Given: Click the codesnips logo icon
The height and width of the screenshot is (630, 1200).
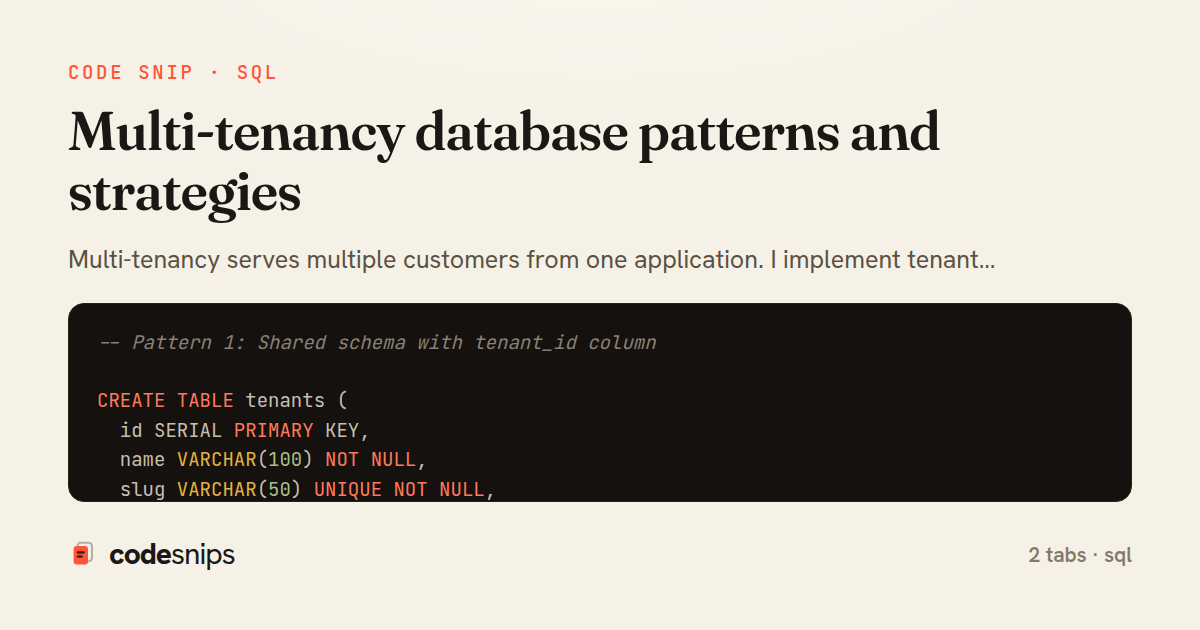Looking at the screenshot, I should coord(83,554).
